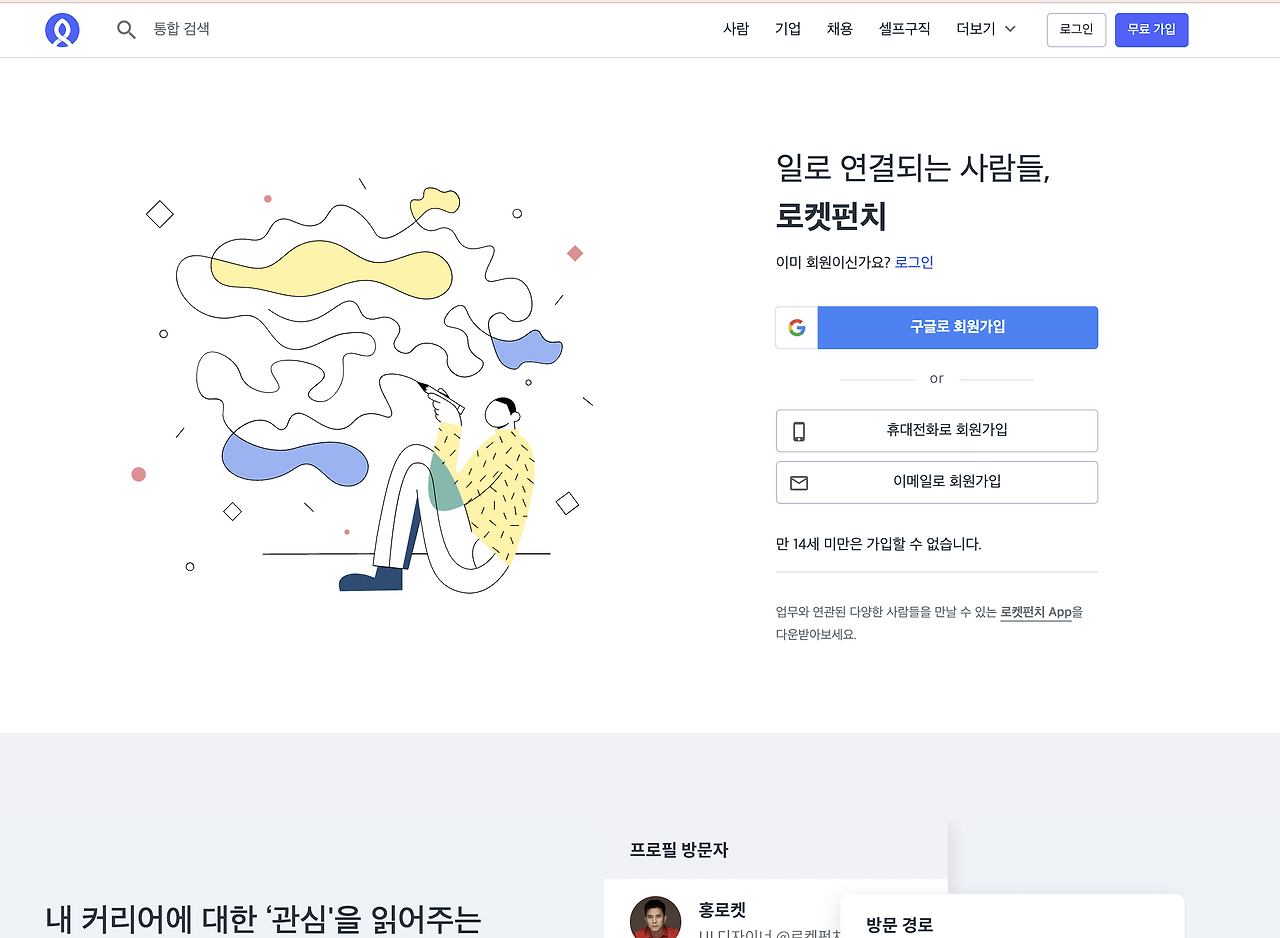Screen dimensions: 1280x938
Task: Click the search magnifier icon
Action: tap(126, 29)
